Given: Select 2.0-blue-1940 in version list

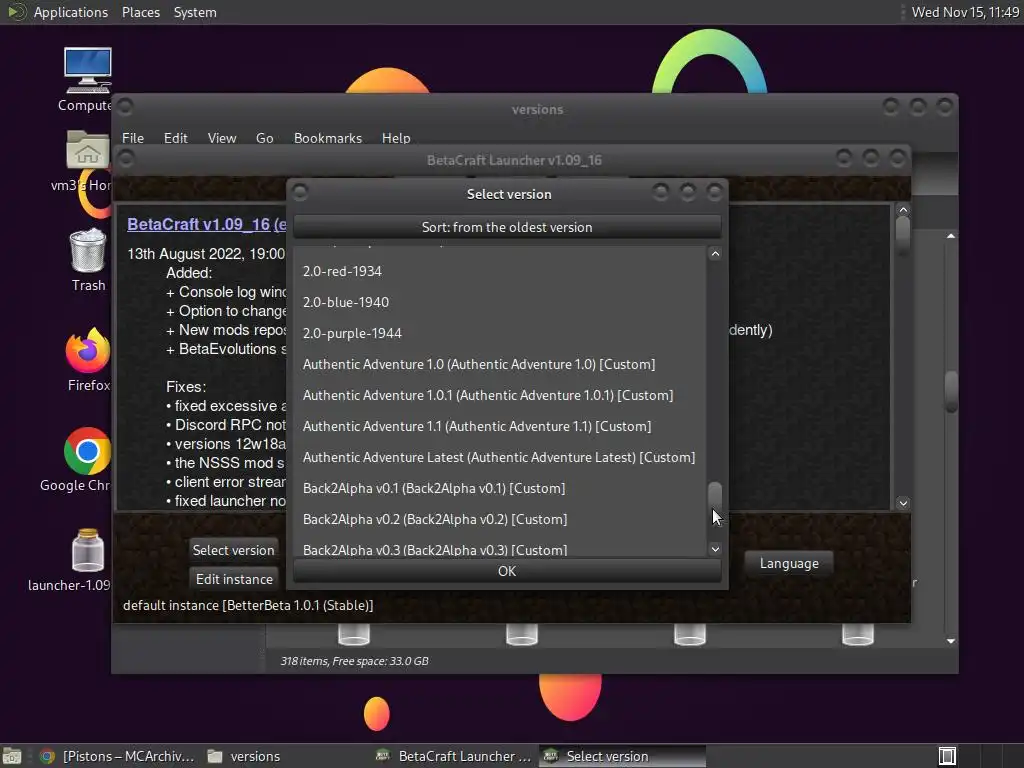Looking at the screenshot, I should pyautogui.click(x=500, y=302).
